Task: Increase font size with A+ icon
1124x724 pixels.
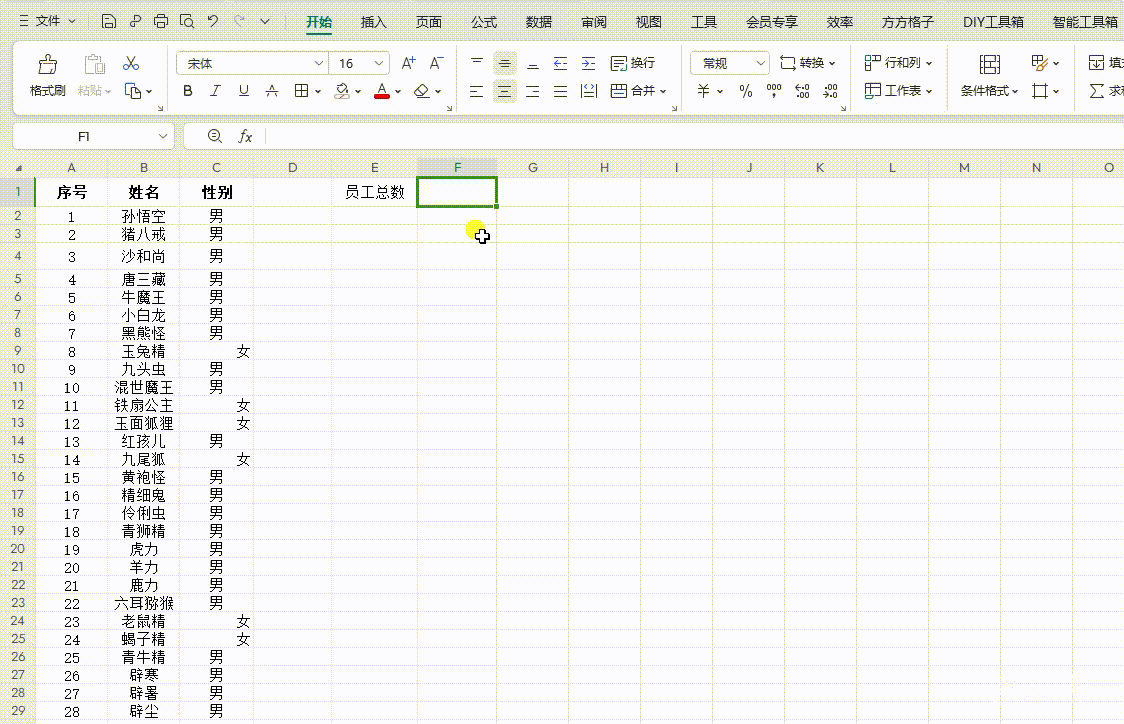Action: point(409,64)
